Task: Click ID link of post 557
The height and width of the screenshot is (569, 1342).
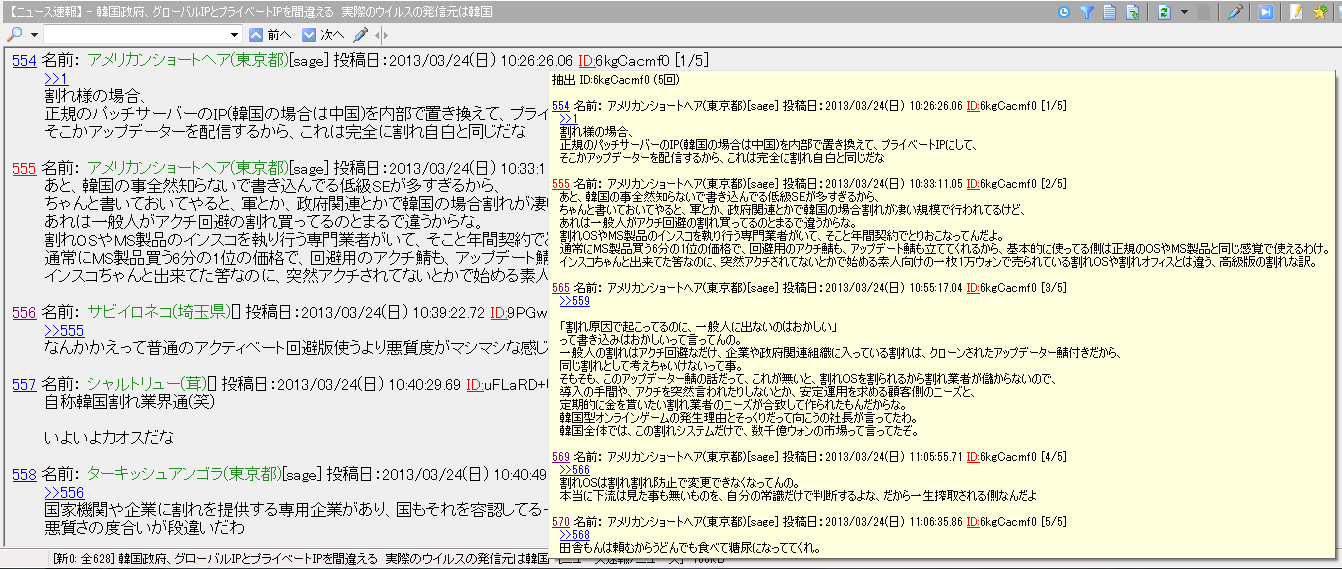Action: pos(475,385)
